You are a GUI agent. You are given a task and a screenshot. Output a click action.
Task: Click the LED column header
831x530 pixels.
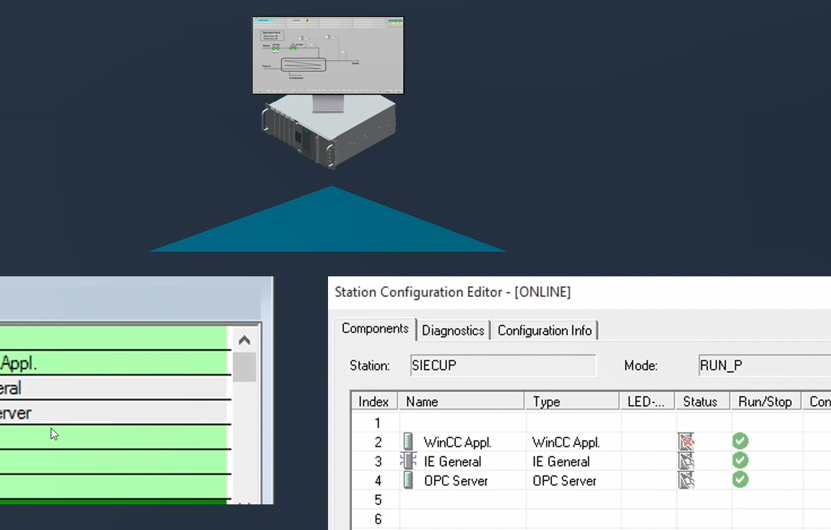click(647, 402)
